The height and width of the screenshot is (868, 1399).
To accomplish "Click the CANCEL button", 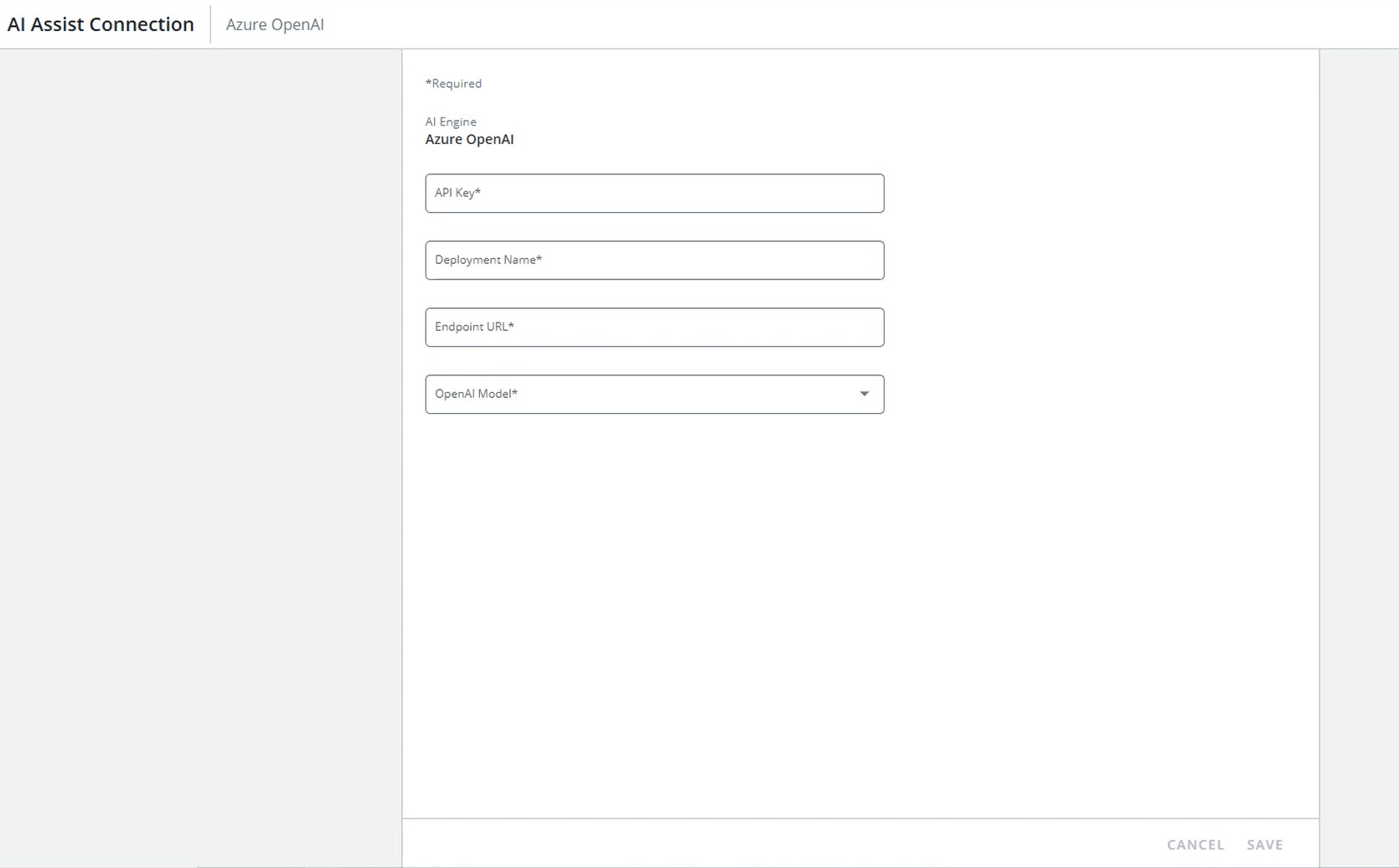I will point(1195,845).
